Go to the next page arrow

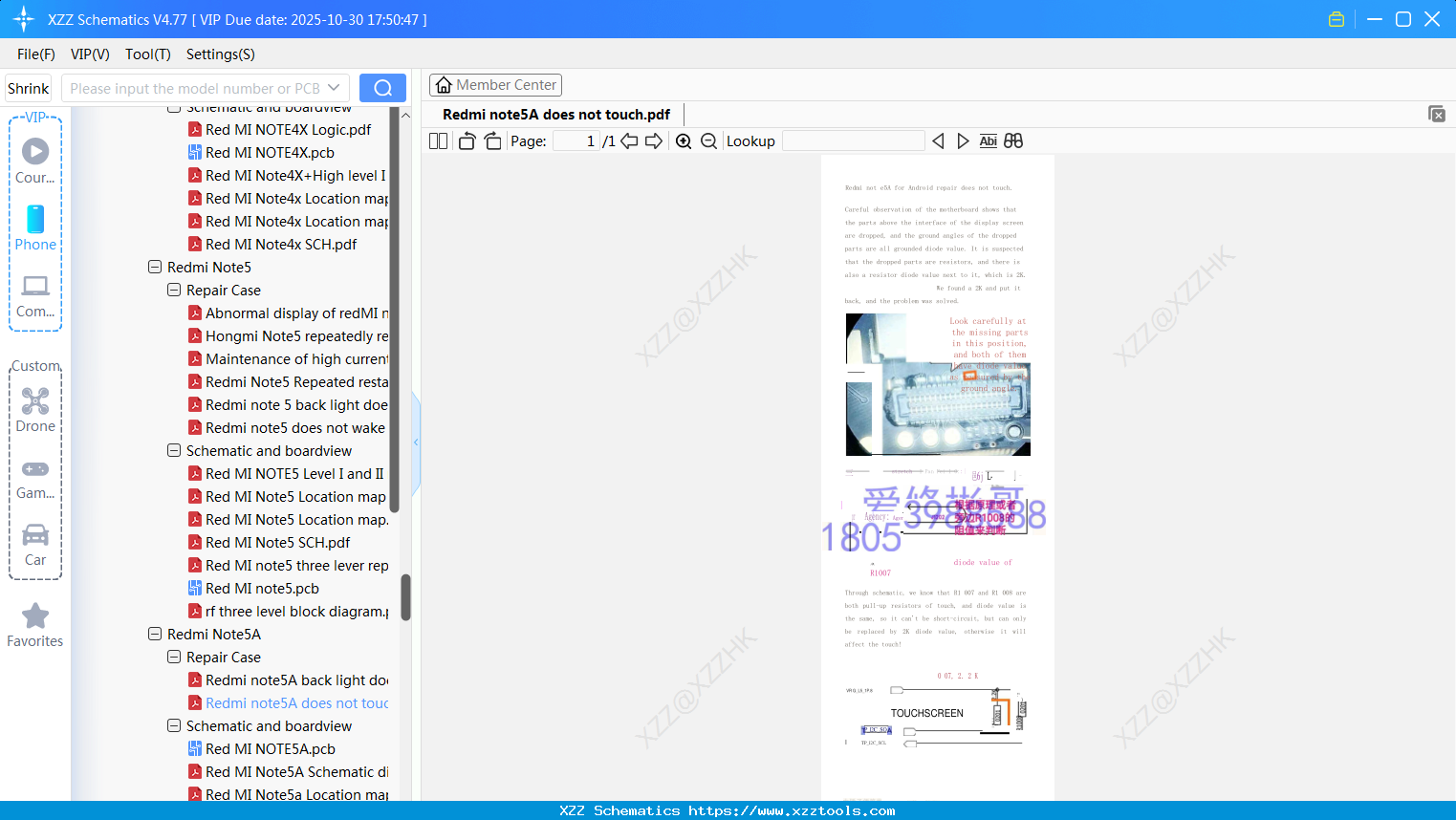[654, 141]
